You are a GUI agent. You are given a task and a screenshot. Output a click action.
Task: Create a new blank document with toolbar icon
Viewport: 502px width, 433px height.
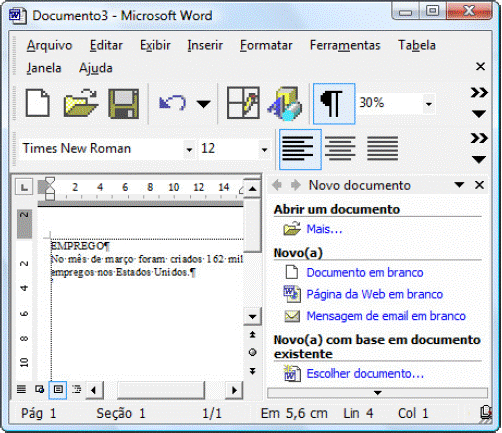pos(38,103)
